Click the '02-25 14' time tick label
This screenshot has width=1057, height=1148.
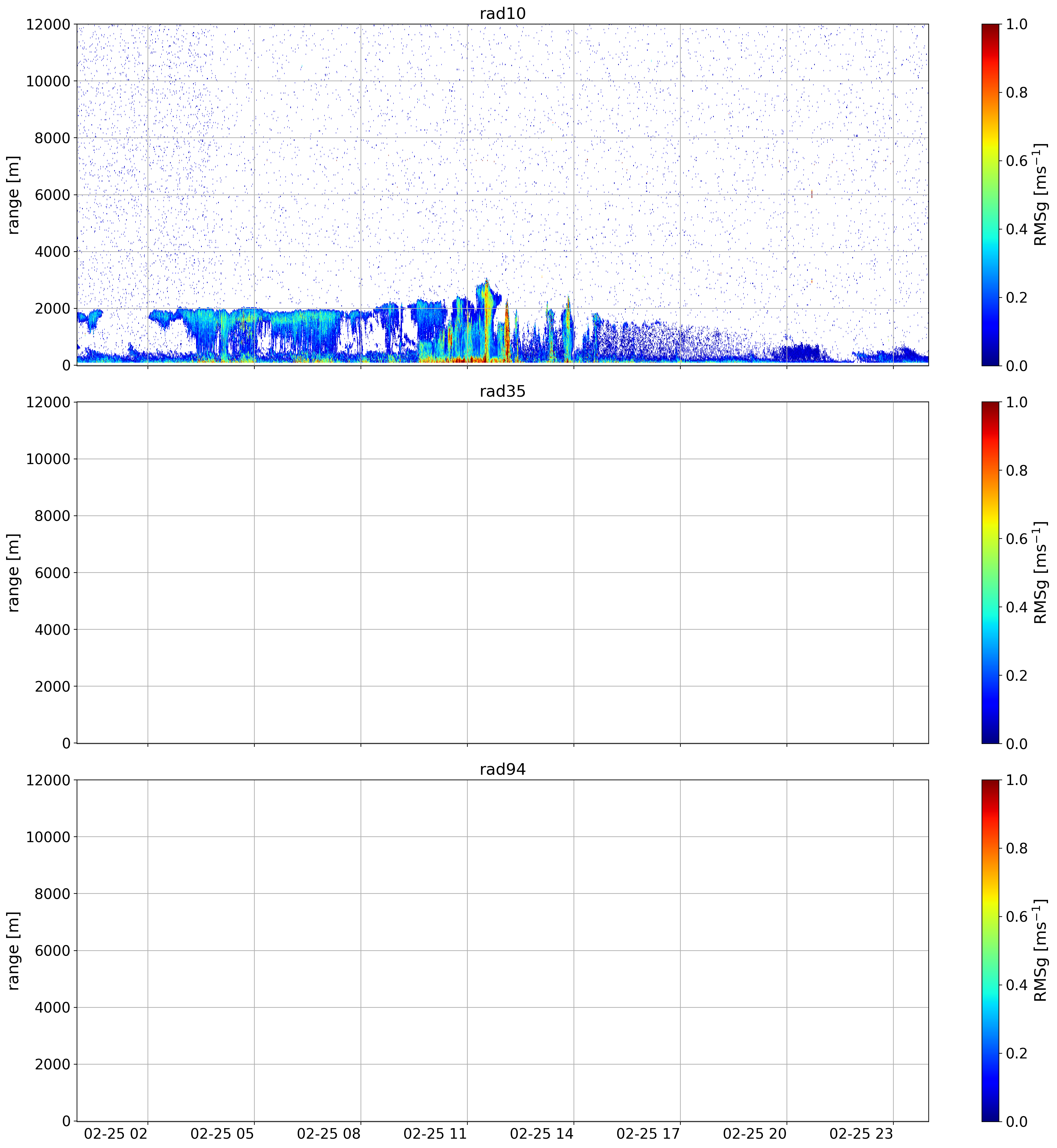[x=542, y=1134]
